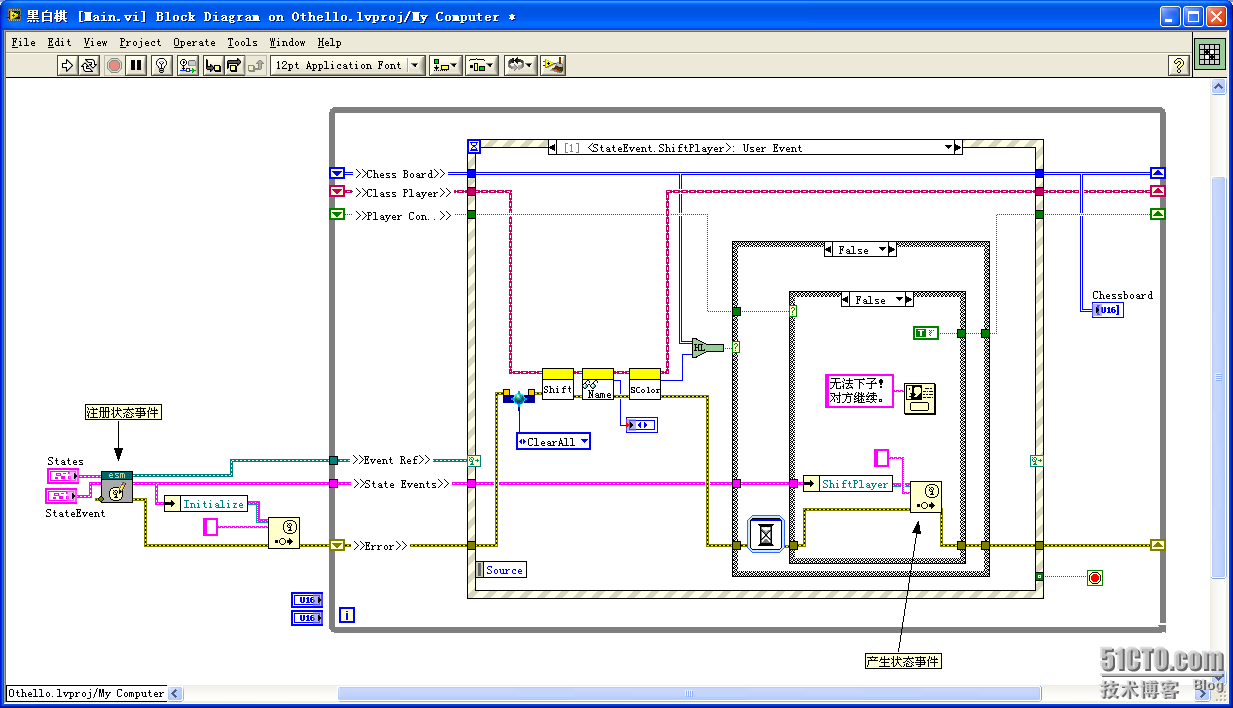Click the Othello.lvproj/My Computer context label

click(x=86, y=693)
